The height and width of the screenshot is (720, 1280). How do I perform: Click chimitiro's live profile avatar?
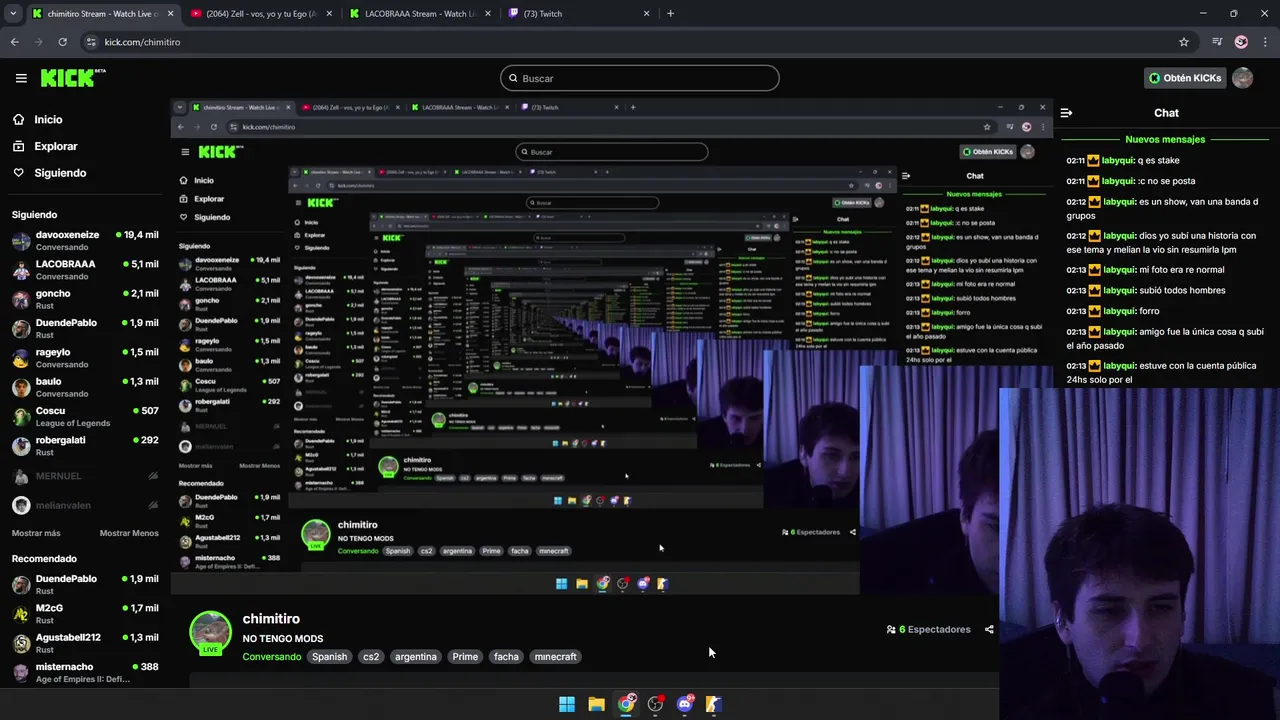pyautogui.click(x=210, y=633)
